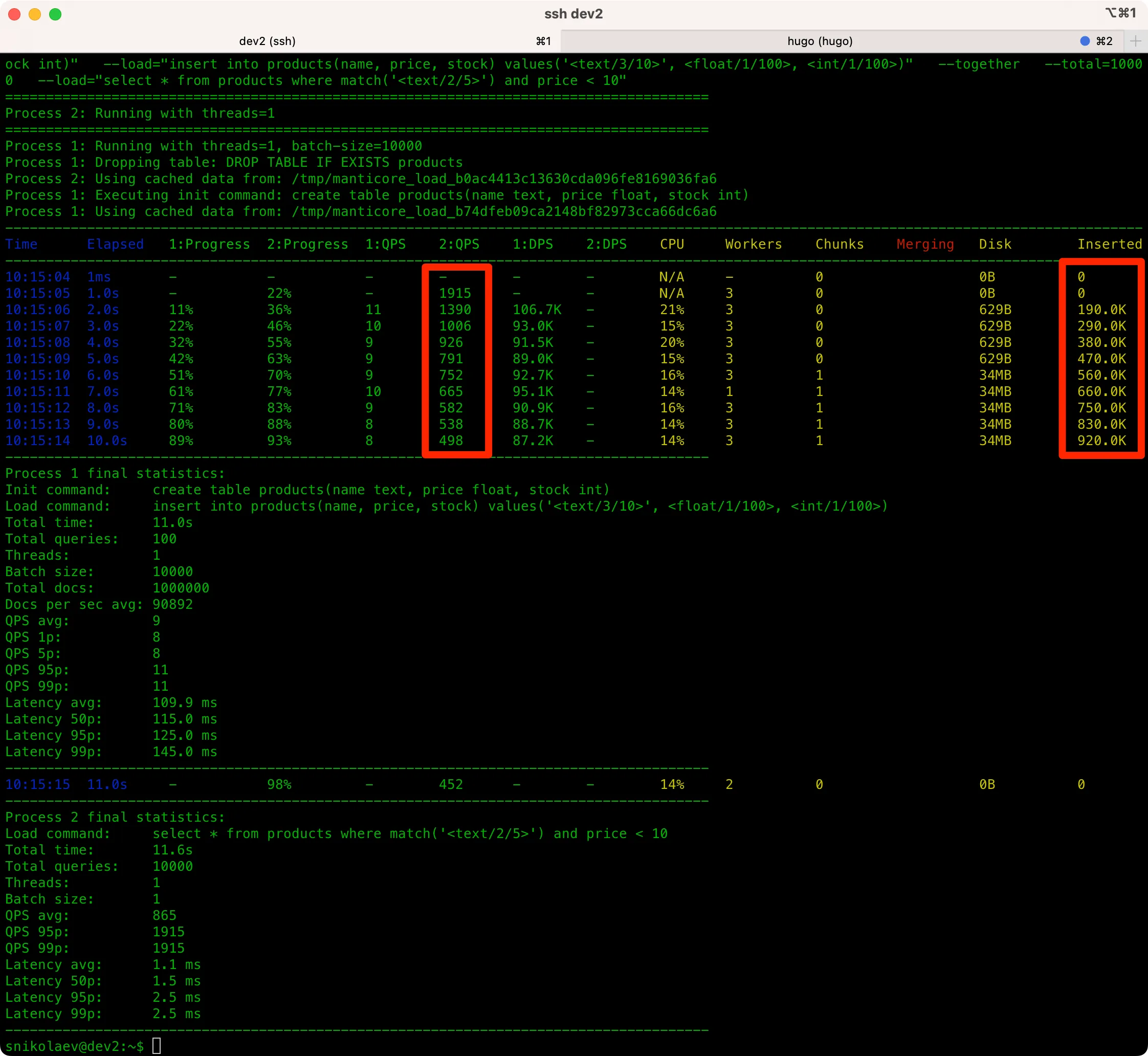This screenshot has height=1056, width=1148.
Task: Click the Docs per sec avg 90892
Action: point(172,605)
